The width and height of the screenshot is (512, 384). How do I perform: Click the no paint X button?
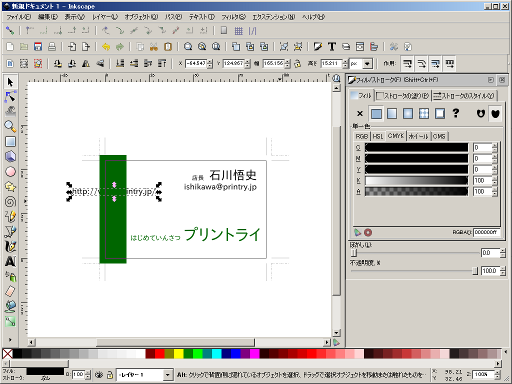tap(360, 114)
